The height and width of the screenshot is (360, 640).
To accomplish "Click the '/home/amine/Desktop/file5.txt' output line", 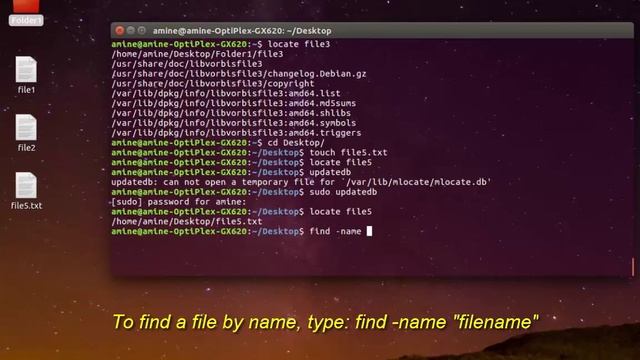I will click(x=187, y=221).
